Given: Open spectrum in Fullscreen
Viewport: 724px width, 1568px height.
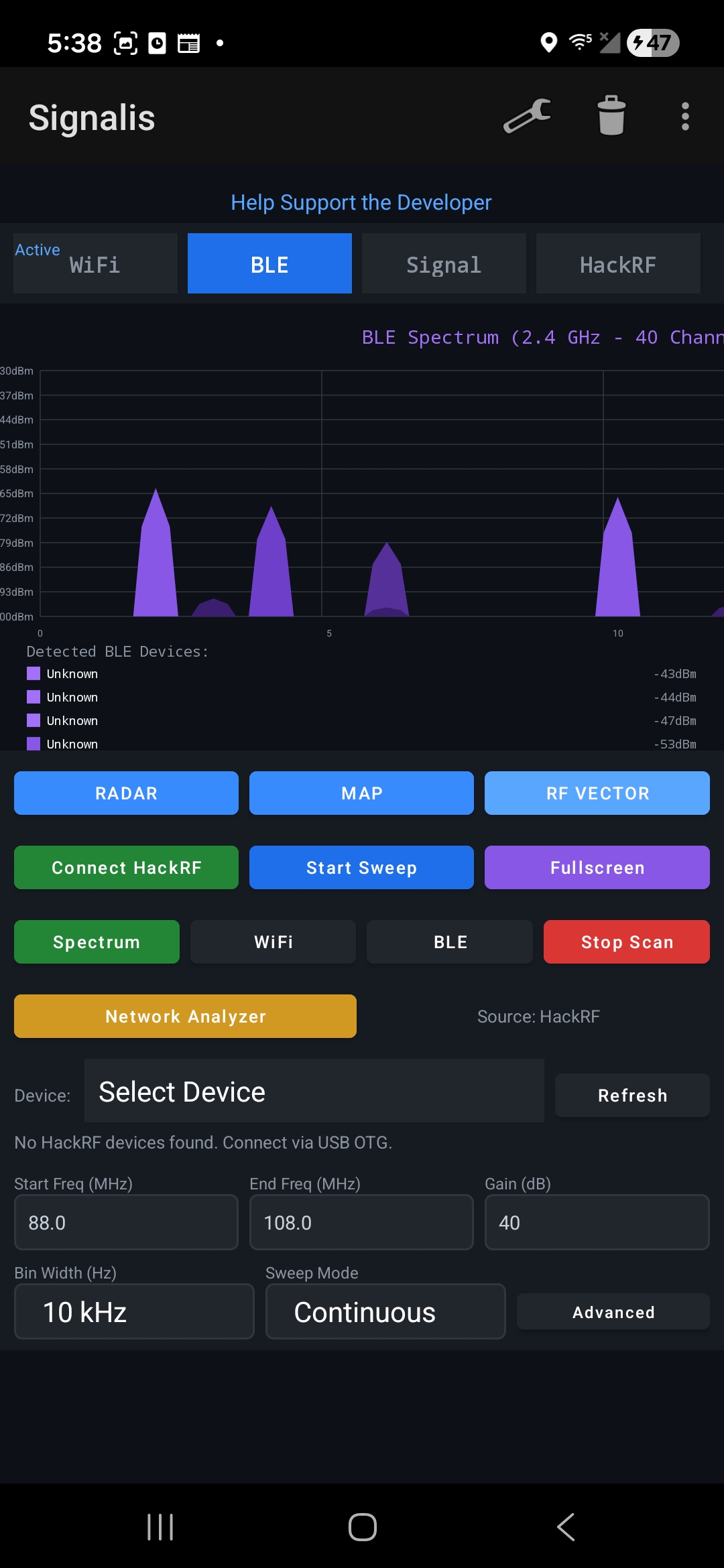Looking at the screenshot, I should [x=597, y=868].
